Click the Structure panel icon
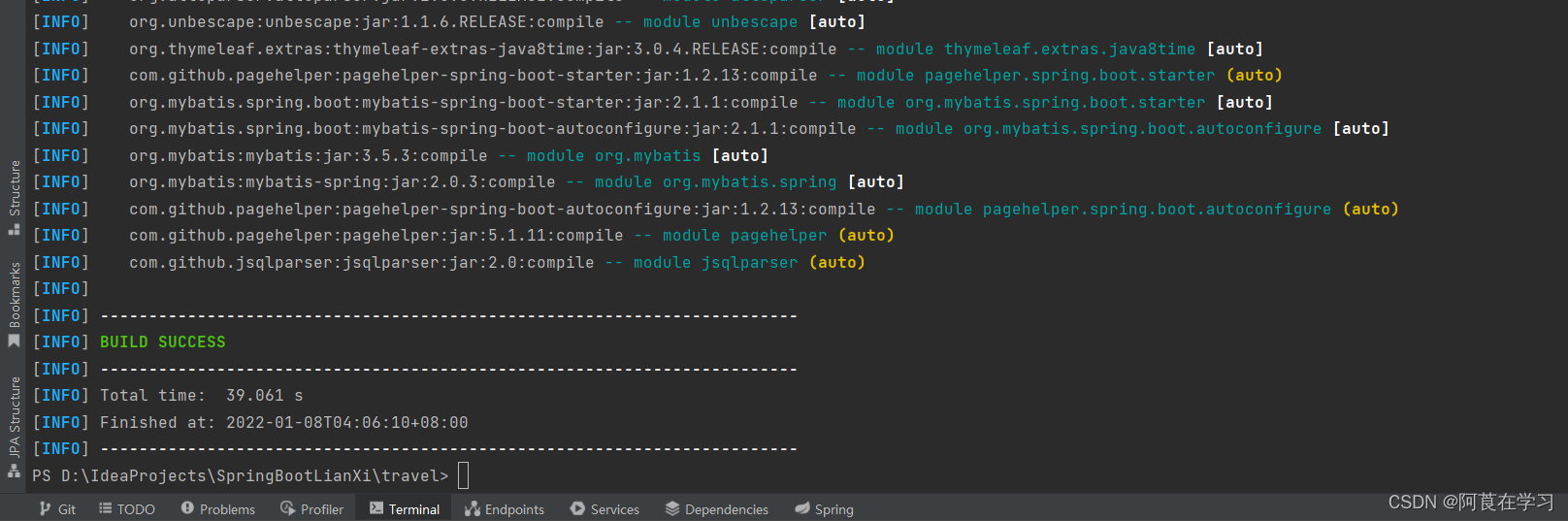This screenshot has height=521, width=1568. coord(14,230)
